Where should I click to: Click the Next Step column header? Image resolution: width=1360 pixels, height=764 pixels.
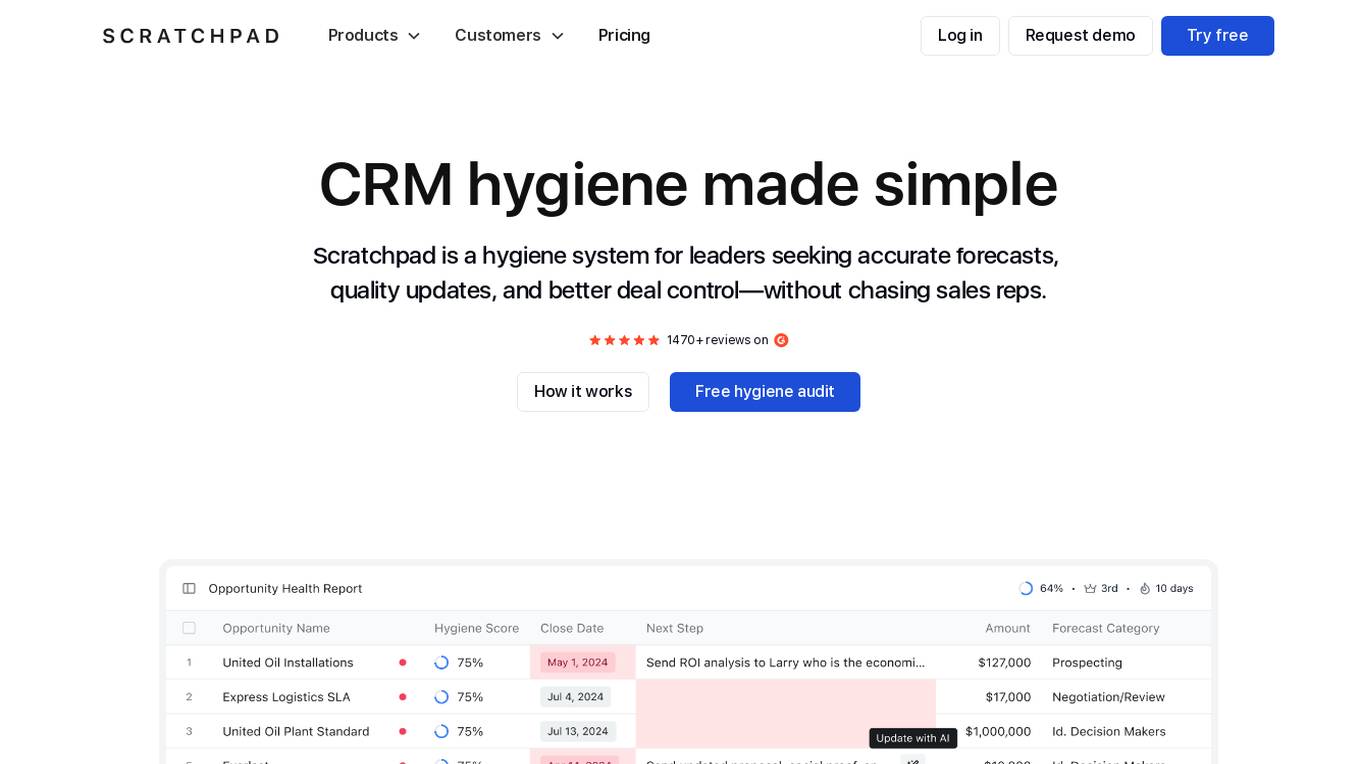pyautogui.click(x=675, y=628)
